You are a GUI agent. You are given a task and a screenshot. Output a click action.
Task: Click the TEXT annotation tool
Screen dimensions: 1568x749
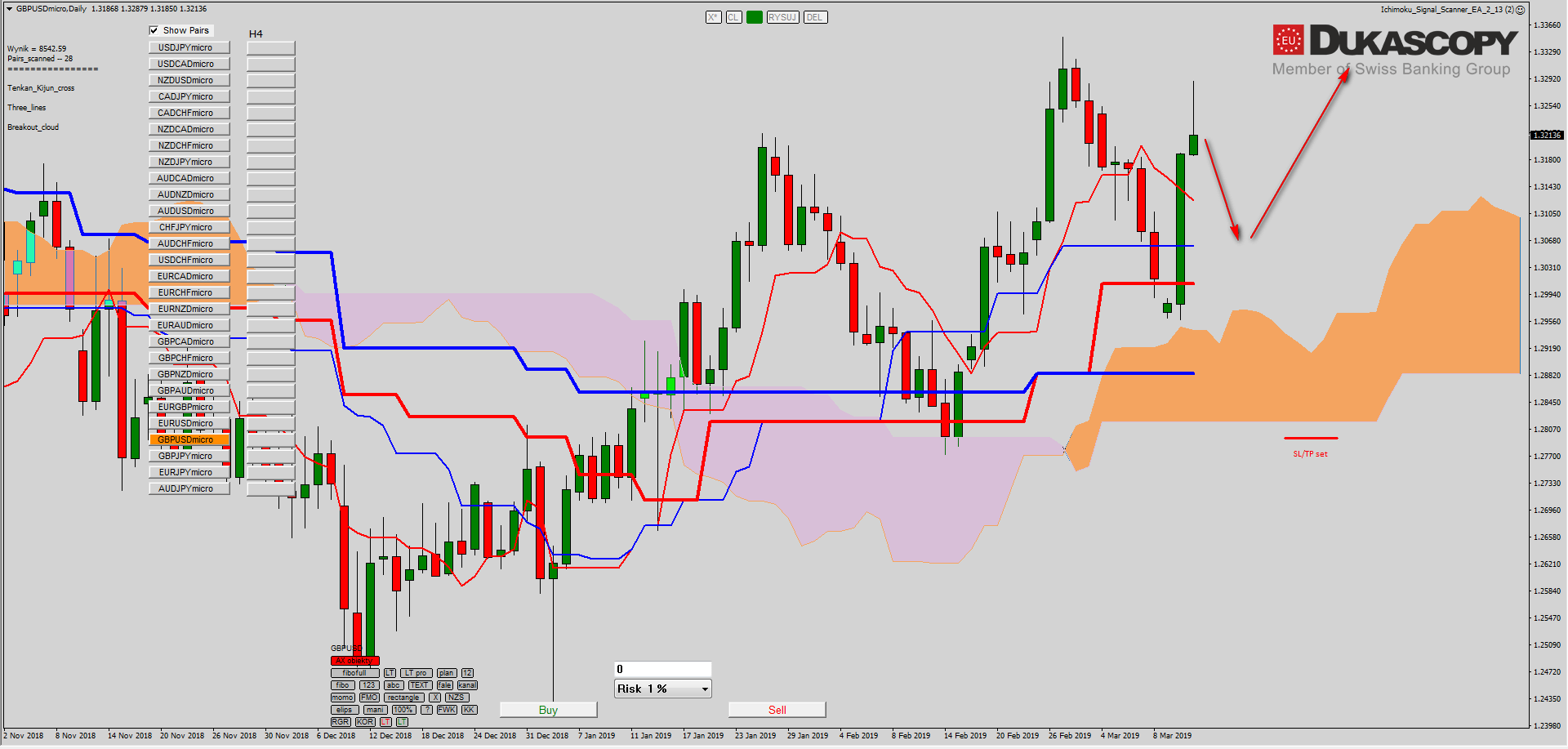[420, 685]
